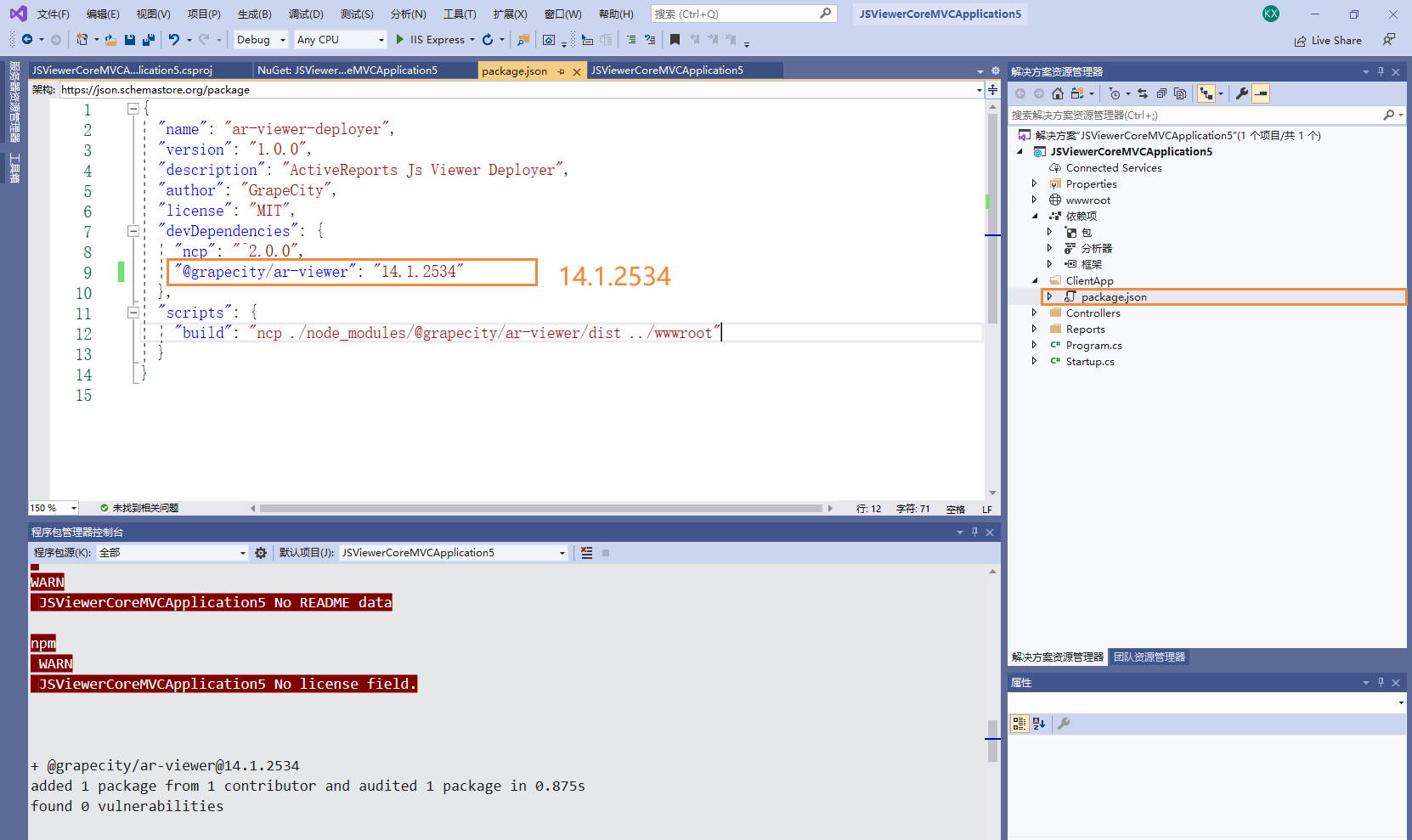Click the Collapse All icon in Solution Explorer
The width and height of the screenshot is (1412, 840).
[x=1161, y=93]
